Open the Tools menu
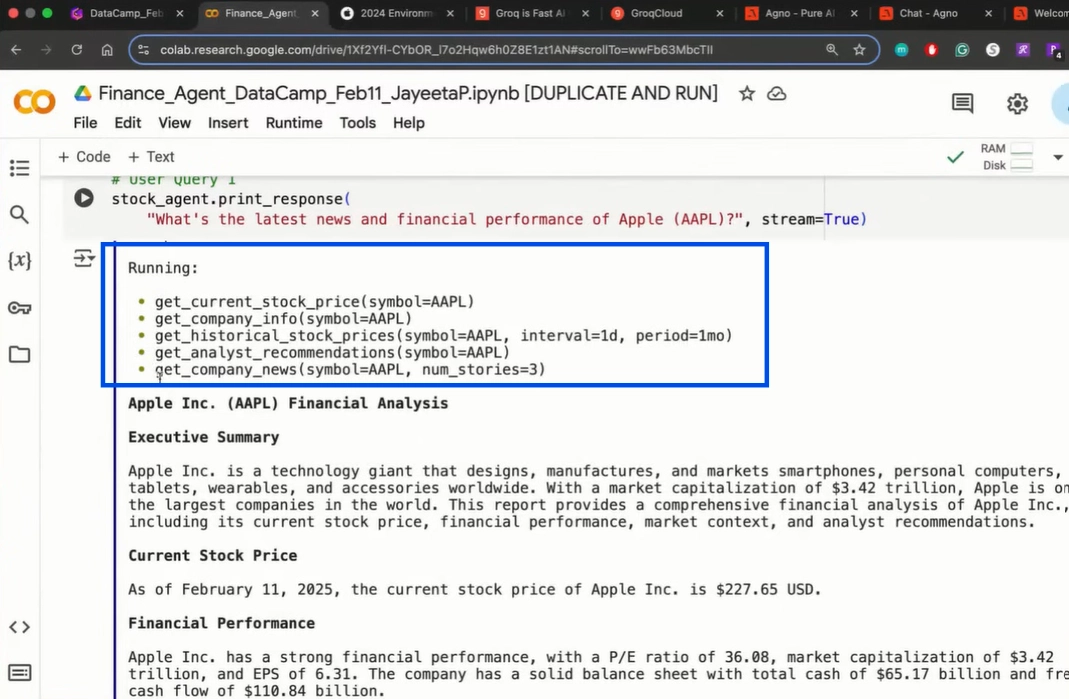The height and width of the screenshot is (699, 1069). [358, 123]
